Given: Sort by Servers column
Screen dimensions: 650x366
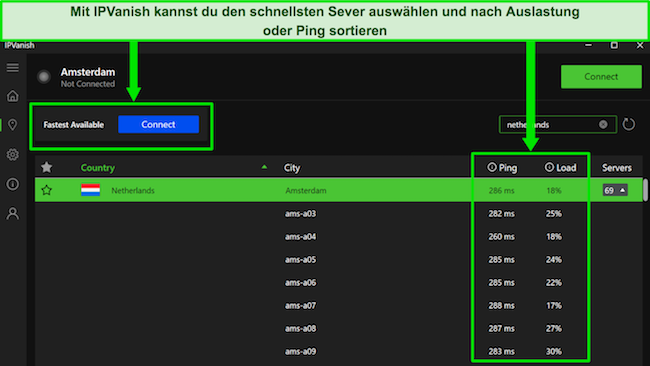Looking at the screenshot, I should pyautogui.click(x=617, y=167).
